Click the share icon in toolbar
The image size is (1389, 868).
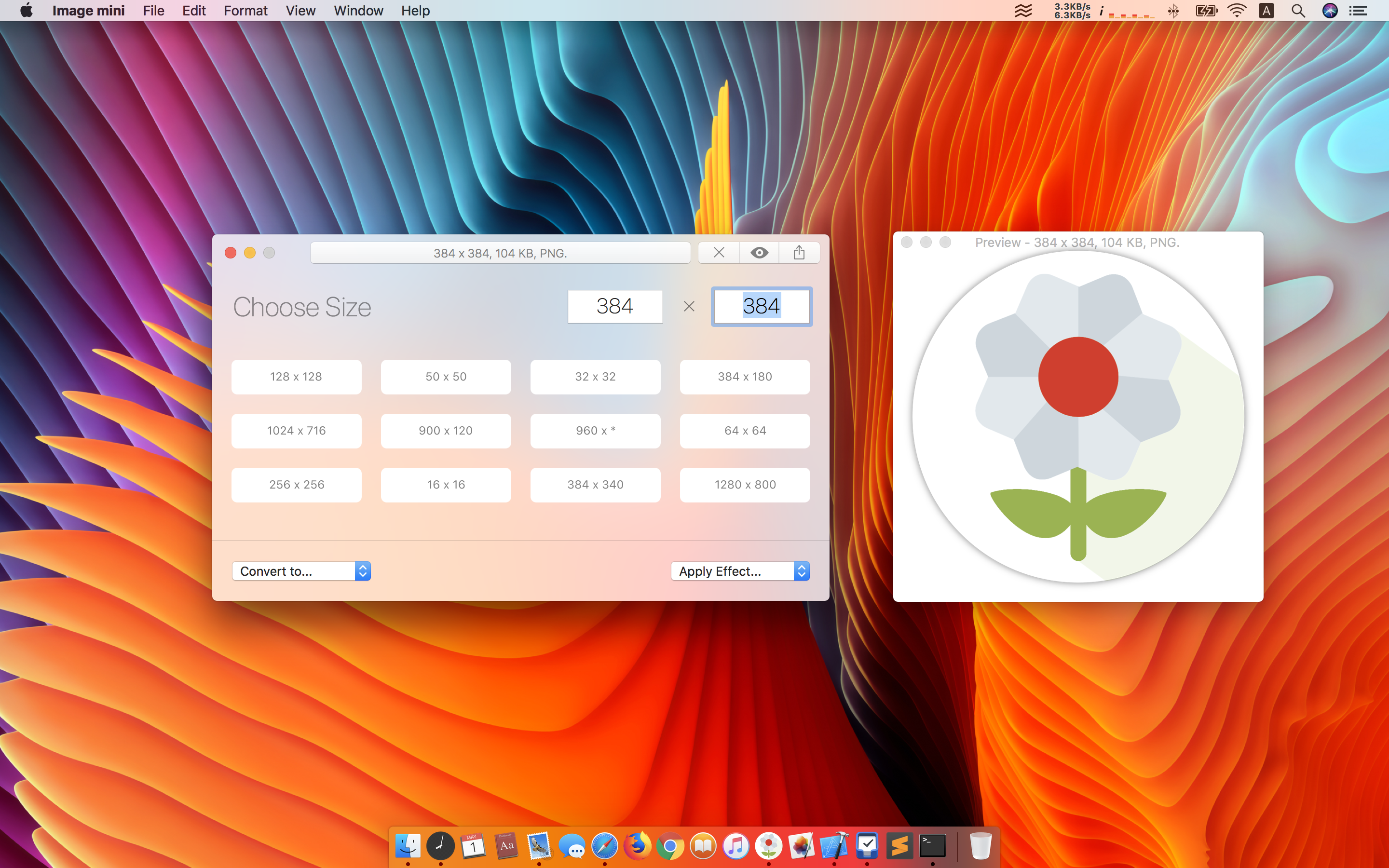click(799, 253)
